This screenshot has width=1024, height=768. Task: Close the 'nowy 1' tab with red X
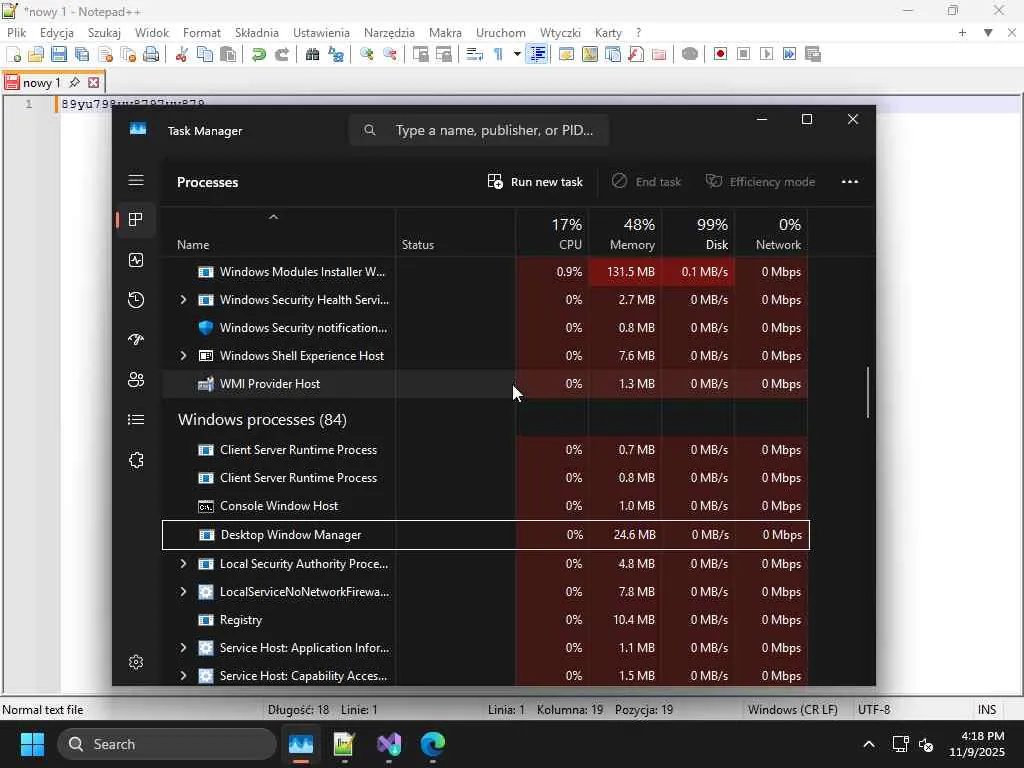93,83
